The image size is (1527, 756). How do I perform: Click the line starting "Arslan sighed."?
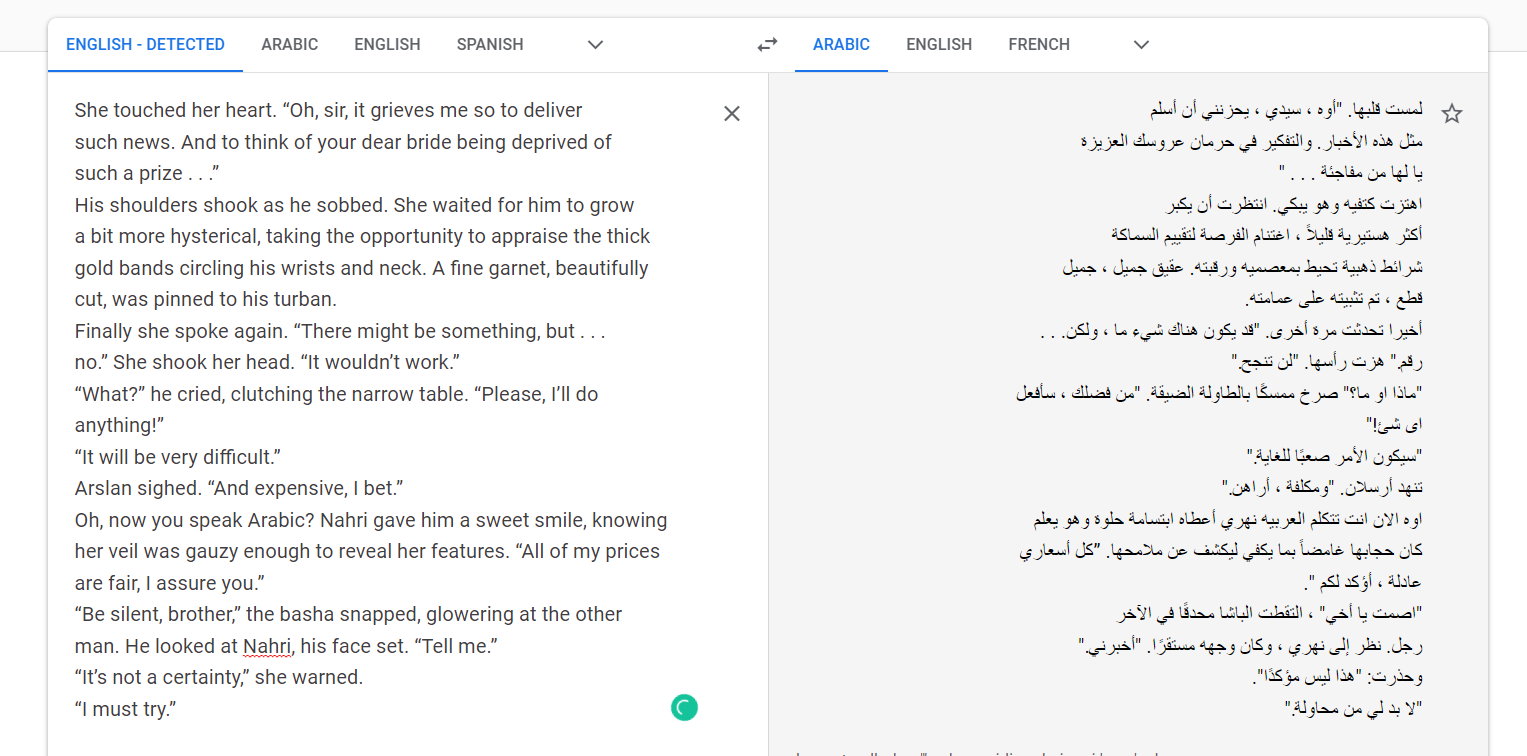pos(239,489)
